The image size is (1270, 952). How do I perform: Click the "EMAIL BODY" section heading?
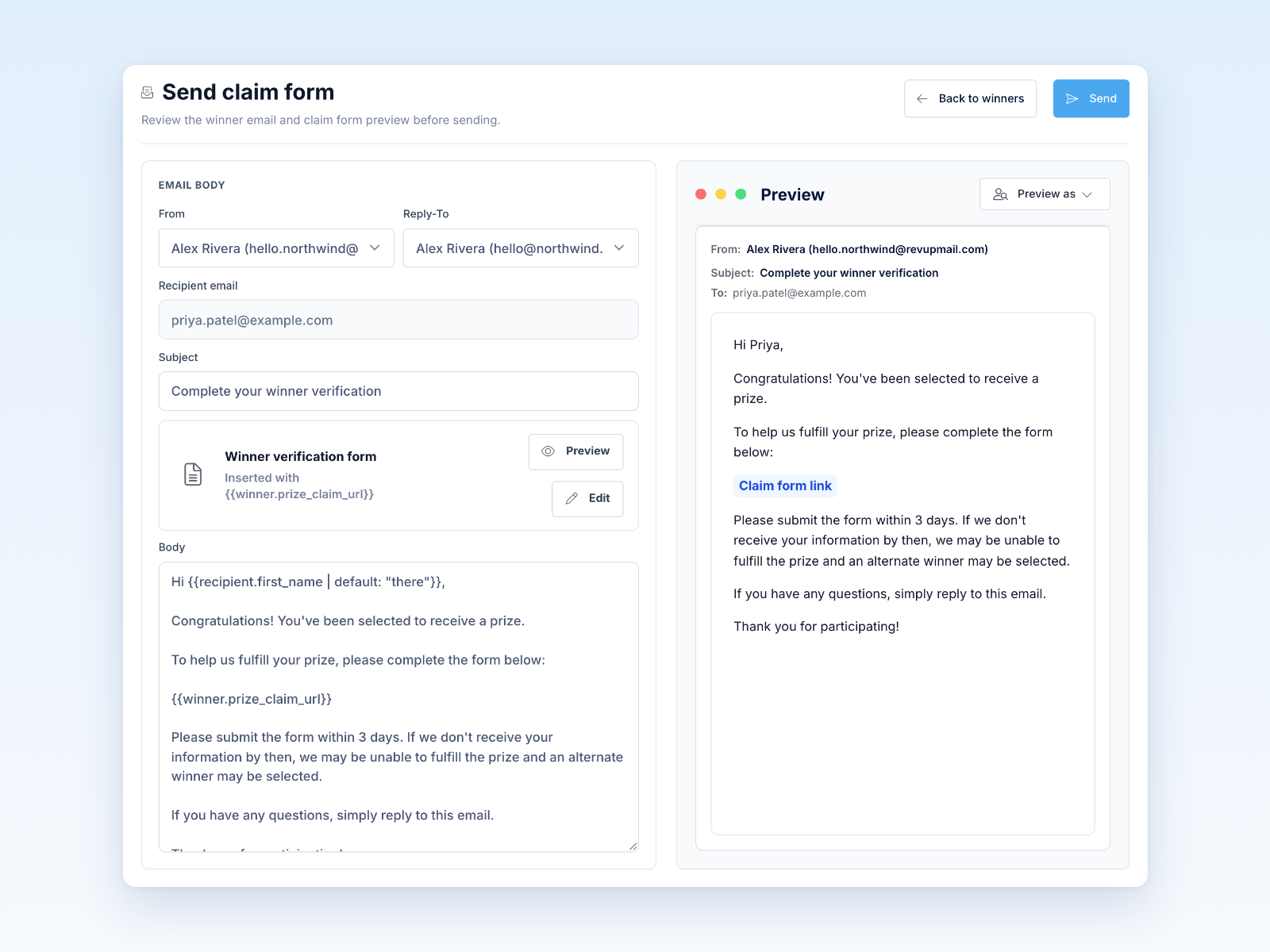point(191,185)
